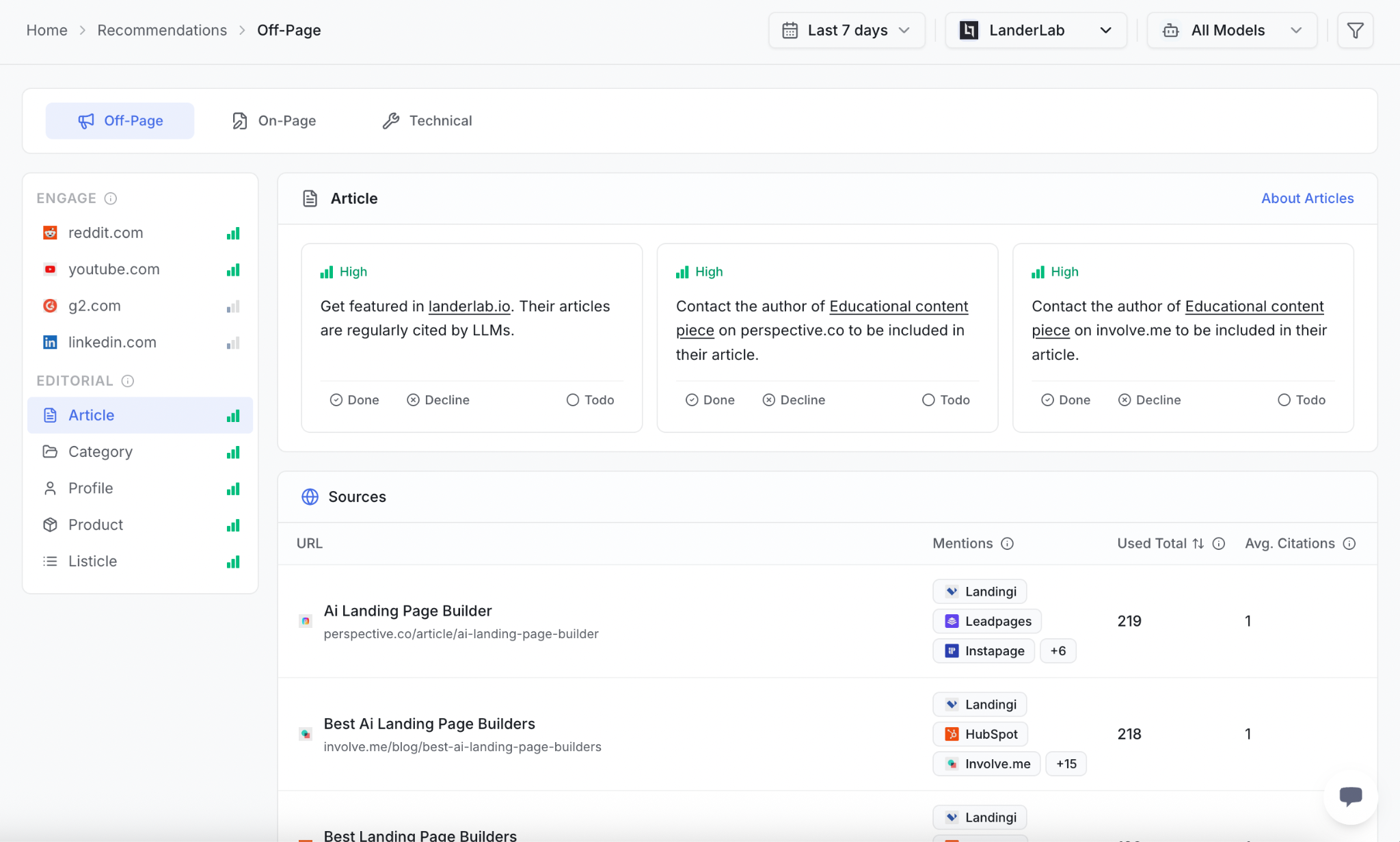Click the perspective.co favicon in Sources row
1400x842 pixels.
point(306,621)
